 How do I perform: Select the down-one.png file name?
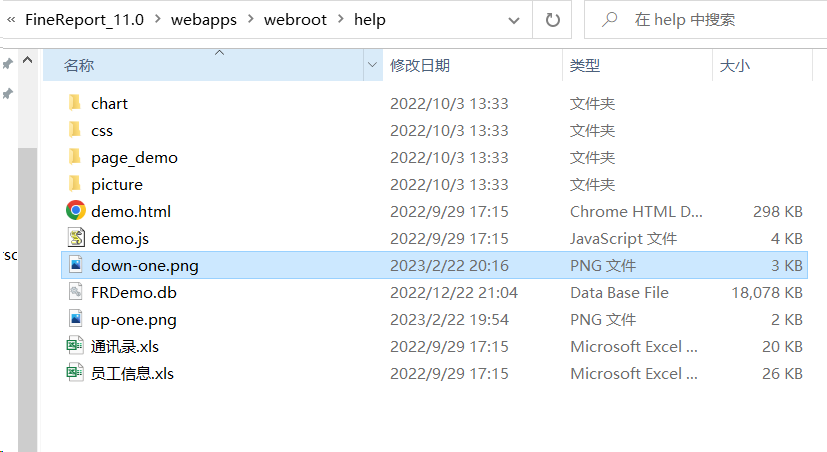145,265
